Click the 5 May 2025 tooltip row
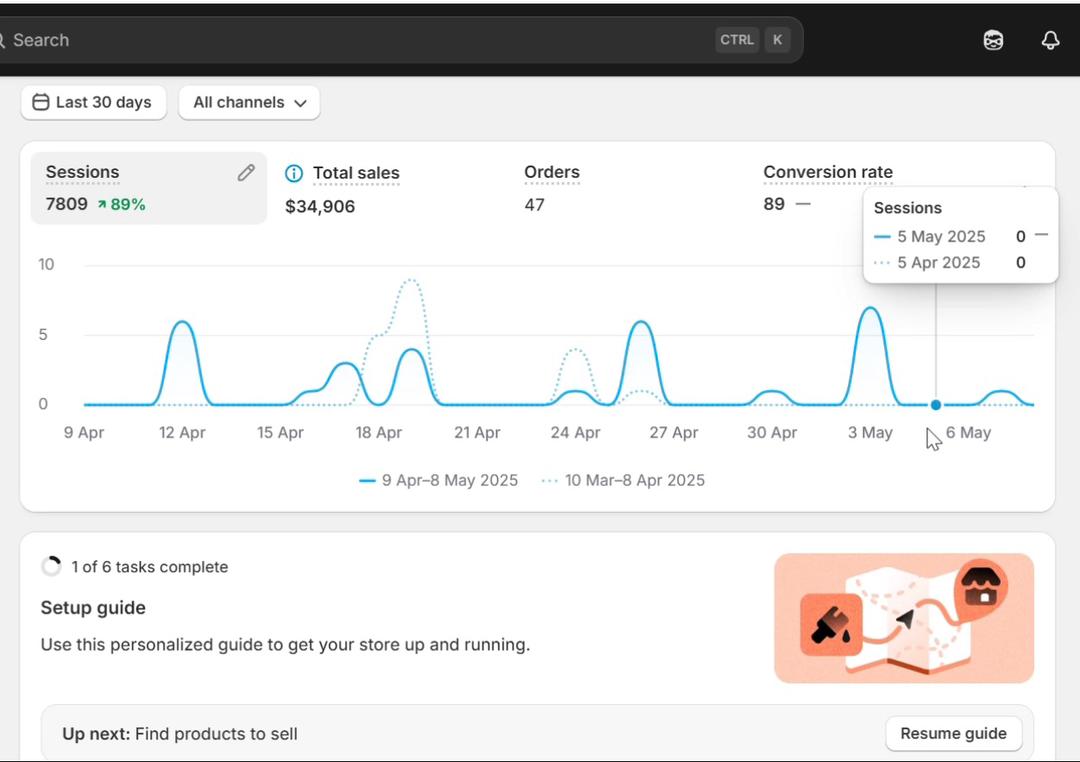This screenshot has height=762, width=1080. [960, 236]
